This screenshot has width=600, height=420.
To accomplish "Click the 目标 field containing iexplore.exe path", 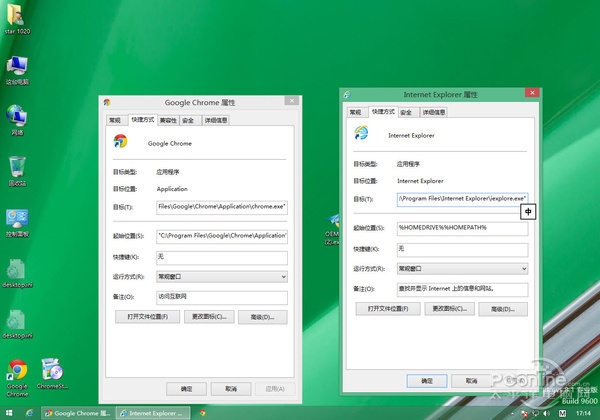I will click(x=463, y=199).
